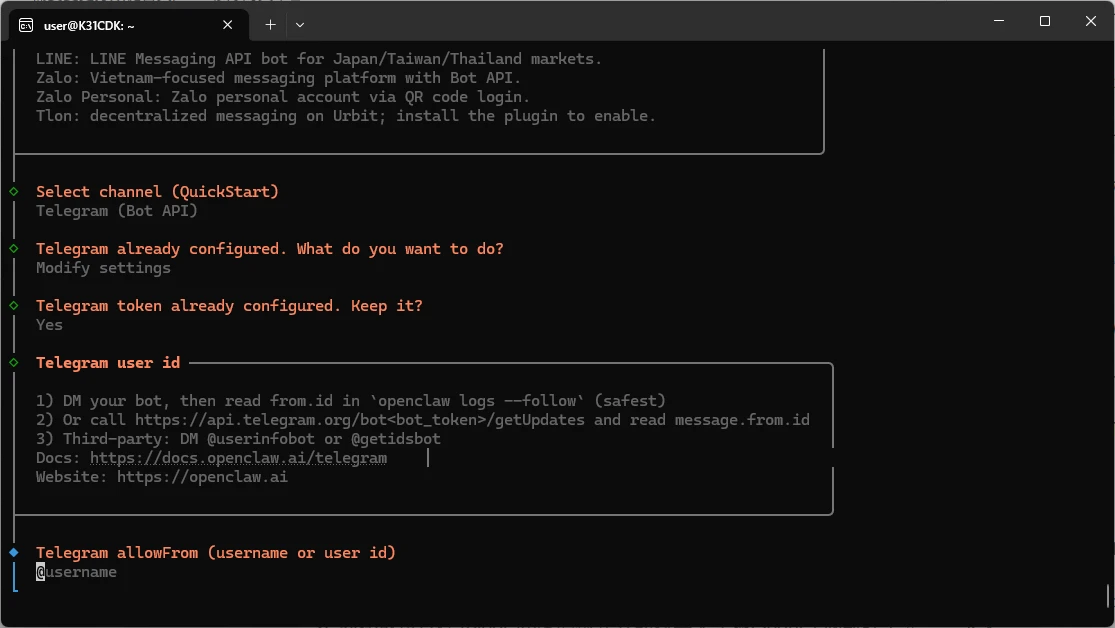Click the diamond marker beside Telegram already configured
Viewport: 1115px width, 628px height.
(x=14, y=248)
